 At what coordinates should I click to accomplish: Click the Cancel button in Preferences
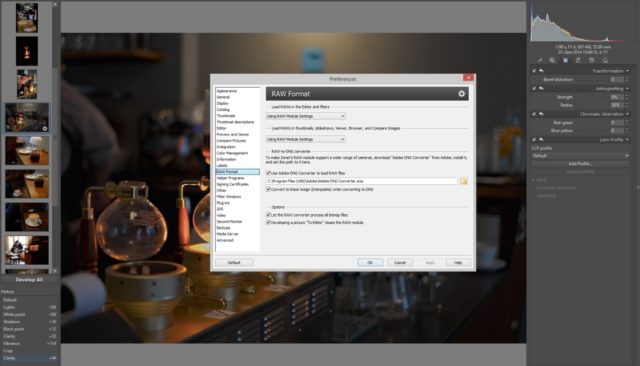click(400, 262)
